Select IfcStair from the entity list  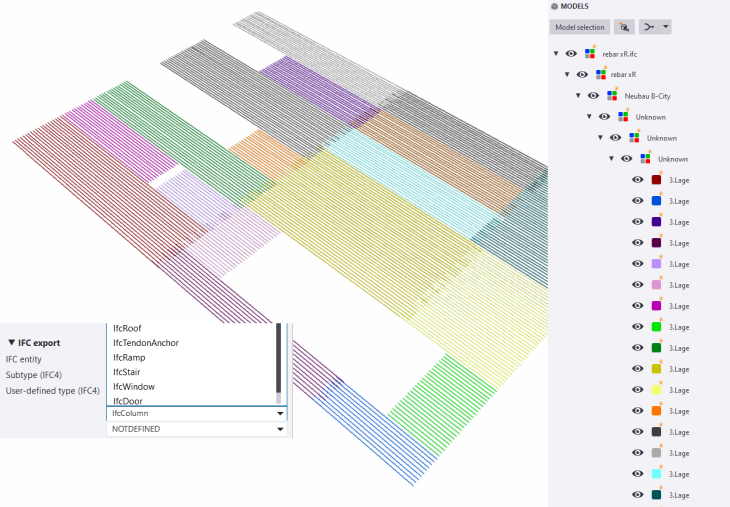coord(127,372)
